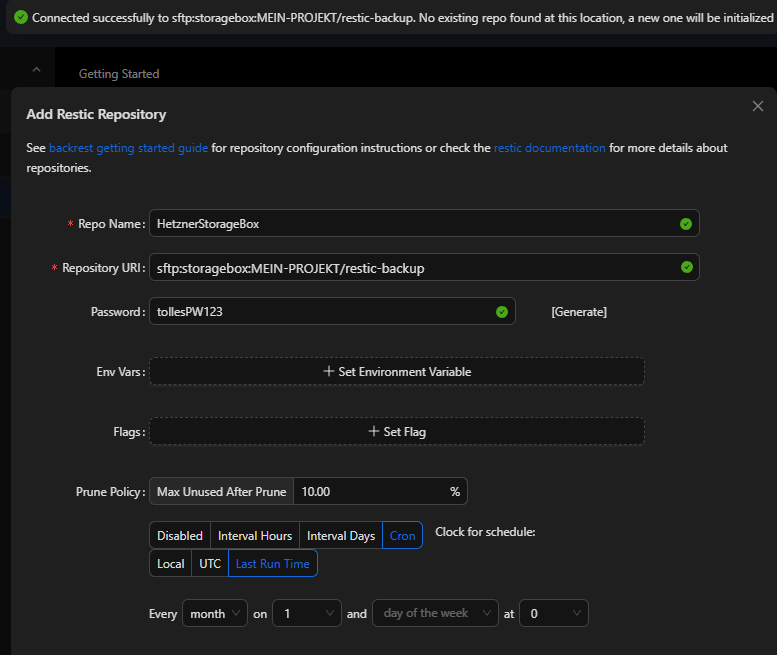Image resolution: width=777 pixels, height=655 pixels.
Task: Open the restic documentation link
Action: coord(549,148)
